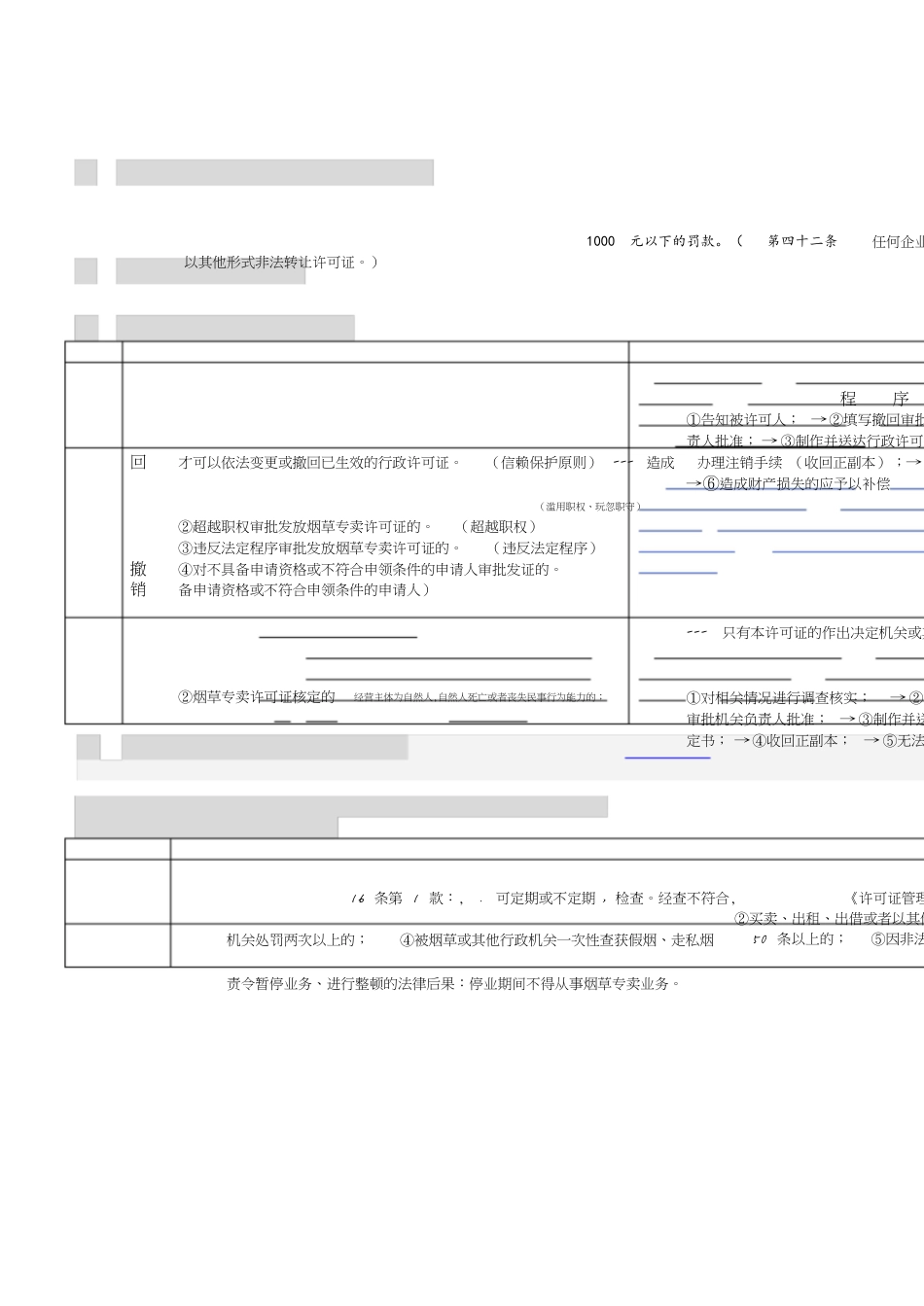Viewport: 924px width, 1306px height.
Task: Select the line '③违反法定程序审批发放烟草专卖许可证的。'
Action: click(x=320, y=548)
